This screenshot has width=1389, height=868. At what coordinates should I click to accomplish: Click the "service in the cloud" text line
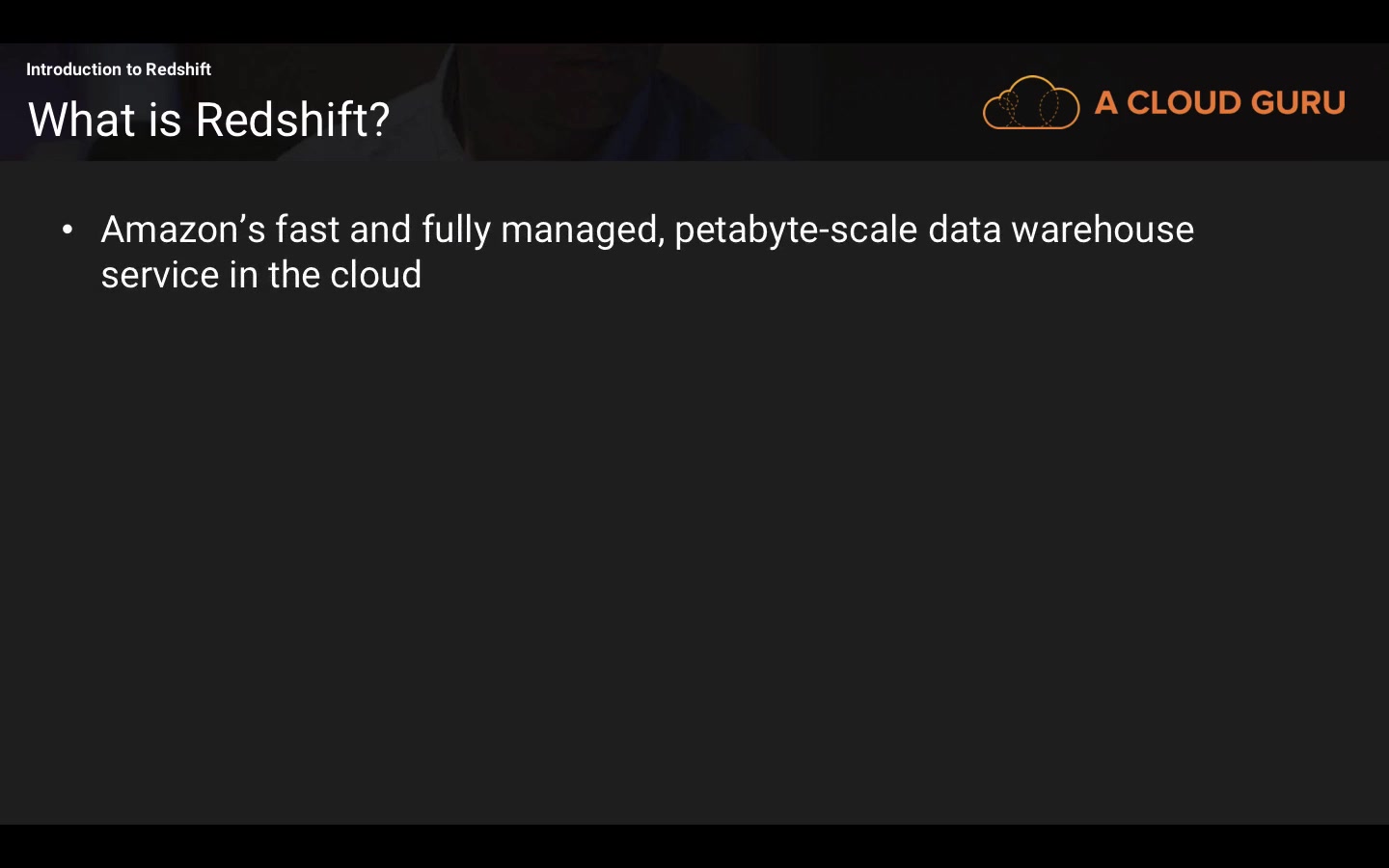(260, 275)
